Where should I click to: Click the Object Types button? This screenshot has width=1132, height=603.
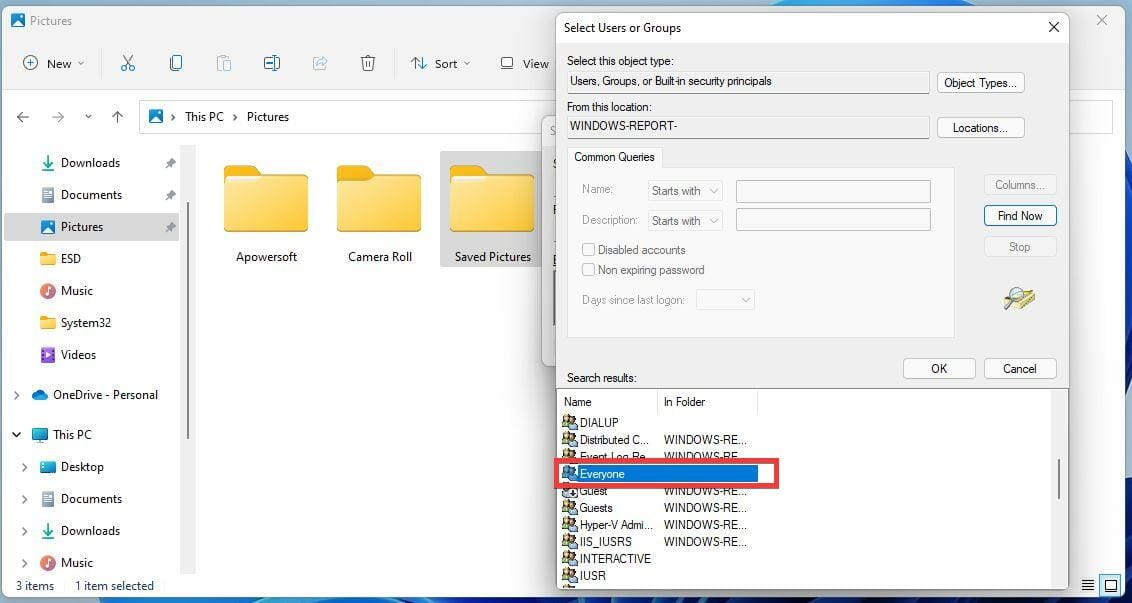pos(980,83)
